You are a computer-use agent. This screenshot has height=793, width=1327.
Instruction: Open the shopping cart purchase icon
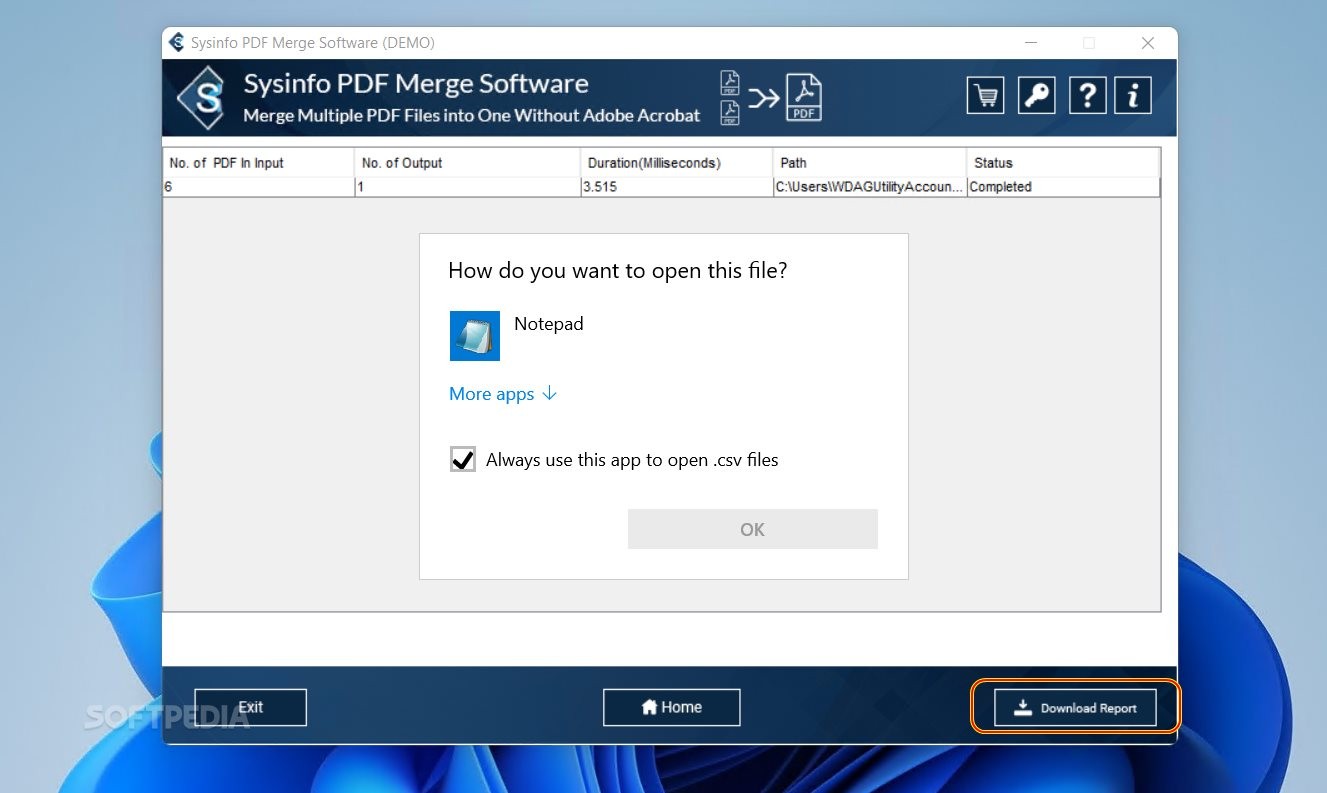point(985,96)
